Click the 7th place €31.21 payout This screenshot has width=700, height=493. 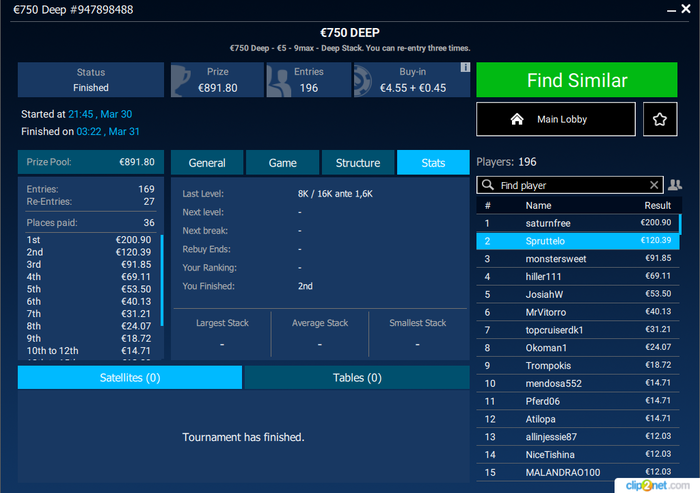click(89, 313)
